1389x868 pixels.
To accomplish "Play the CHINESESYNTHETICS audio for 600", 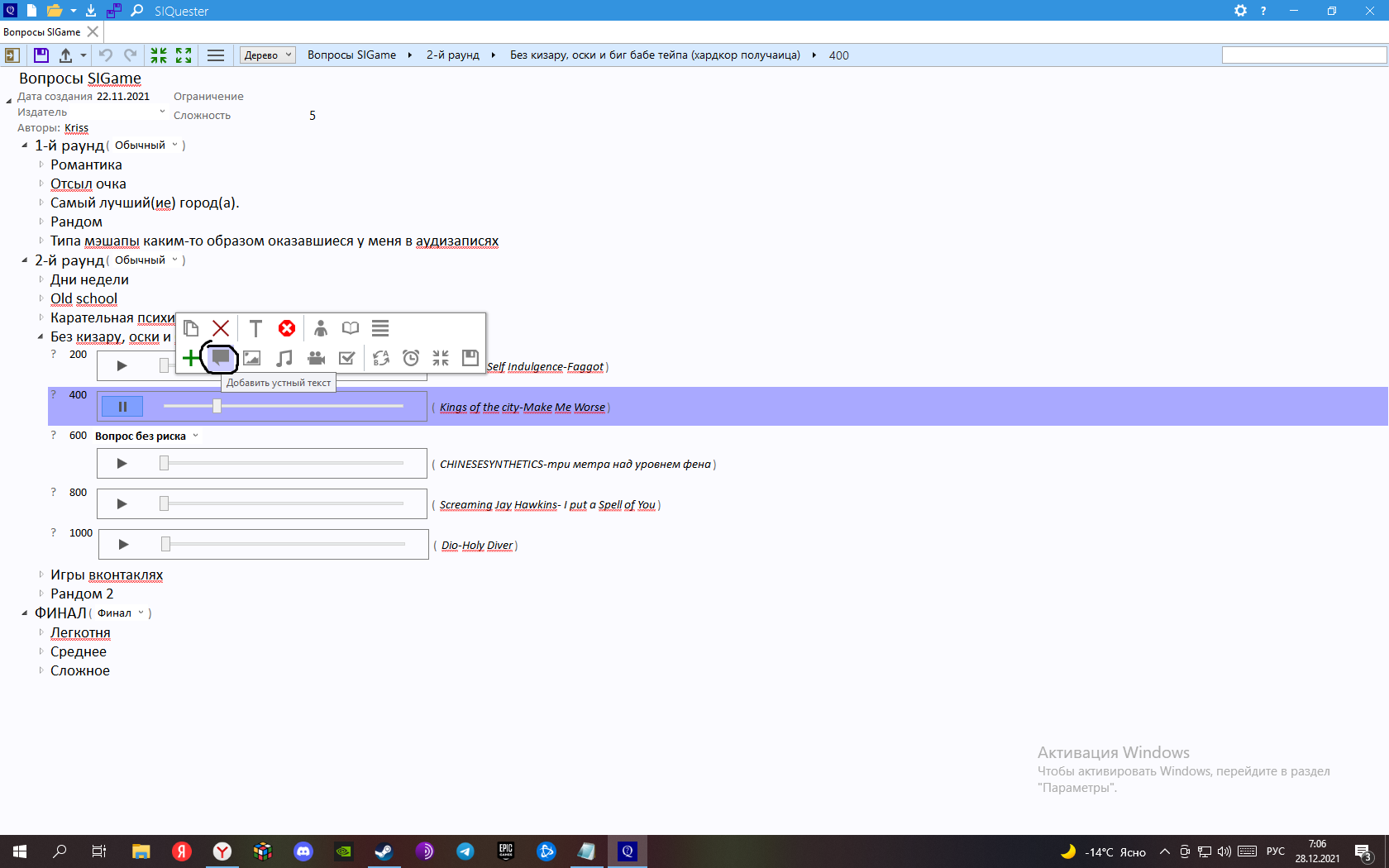I will 122,463.
